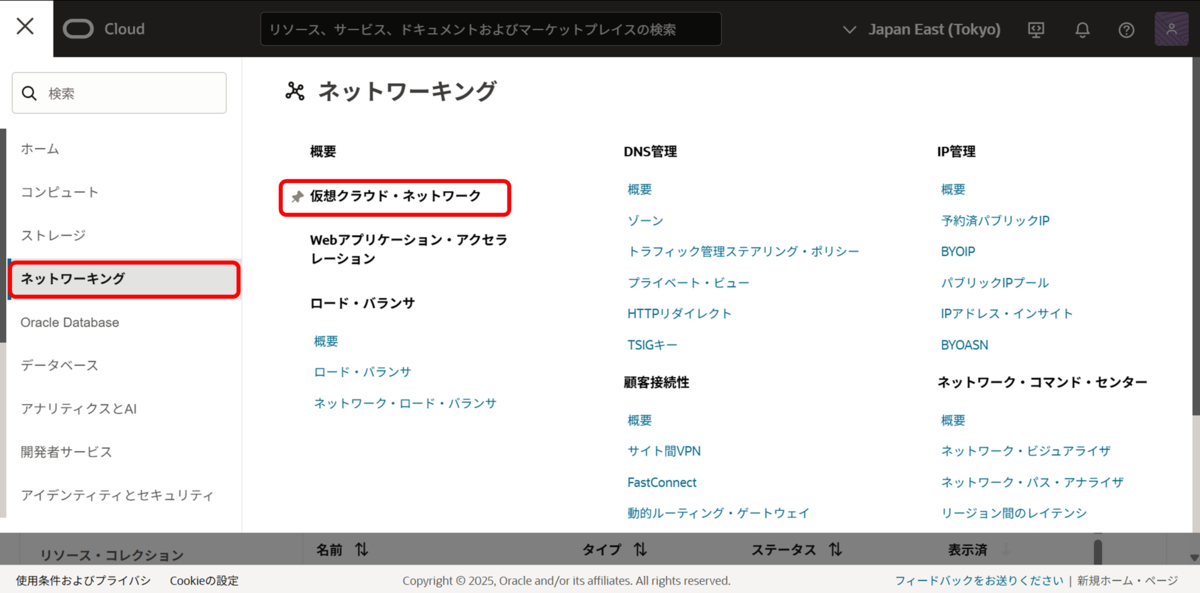Open 動的ルーティング・ゲートウェイ
Image resolution: width=1200 pixels, height=593 pixels.
(x=718, y=513)
